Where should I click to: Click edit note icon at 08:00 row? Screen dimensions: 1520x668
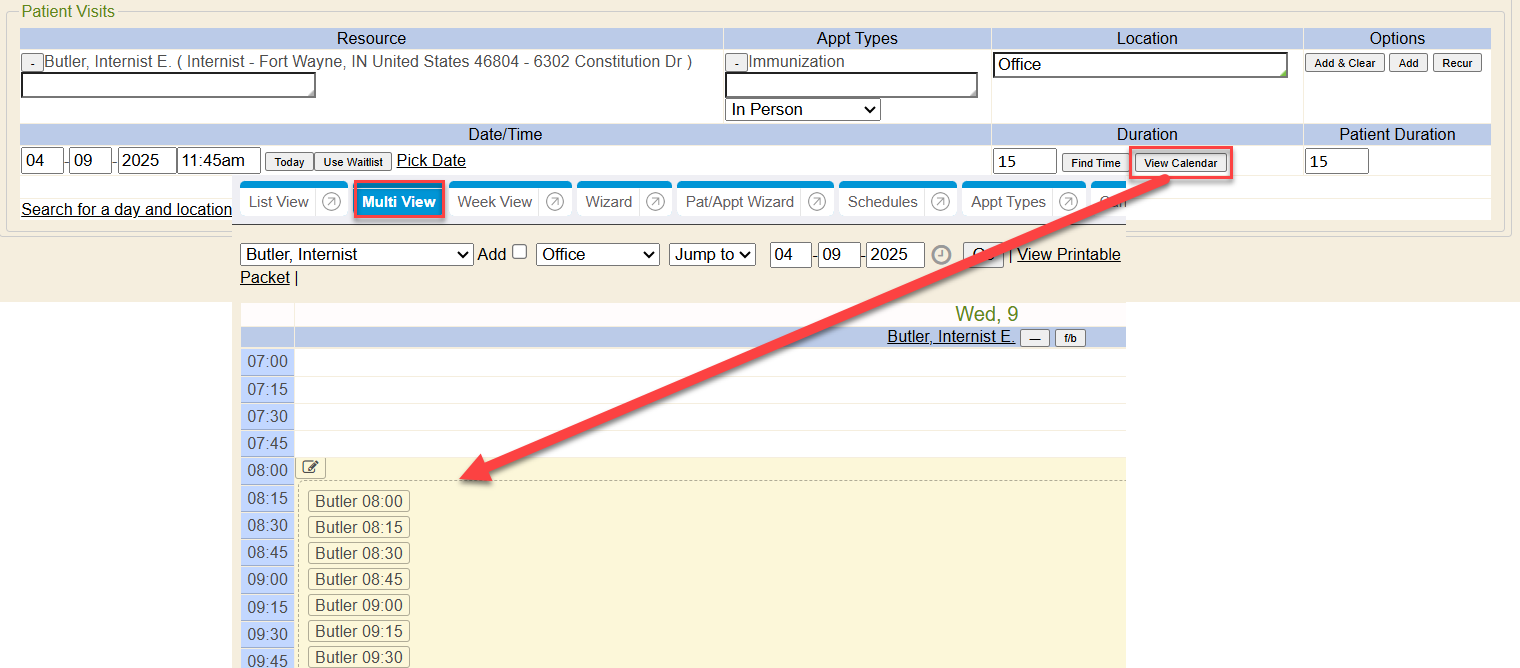click(x=312, y=467)
